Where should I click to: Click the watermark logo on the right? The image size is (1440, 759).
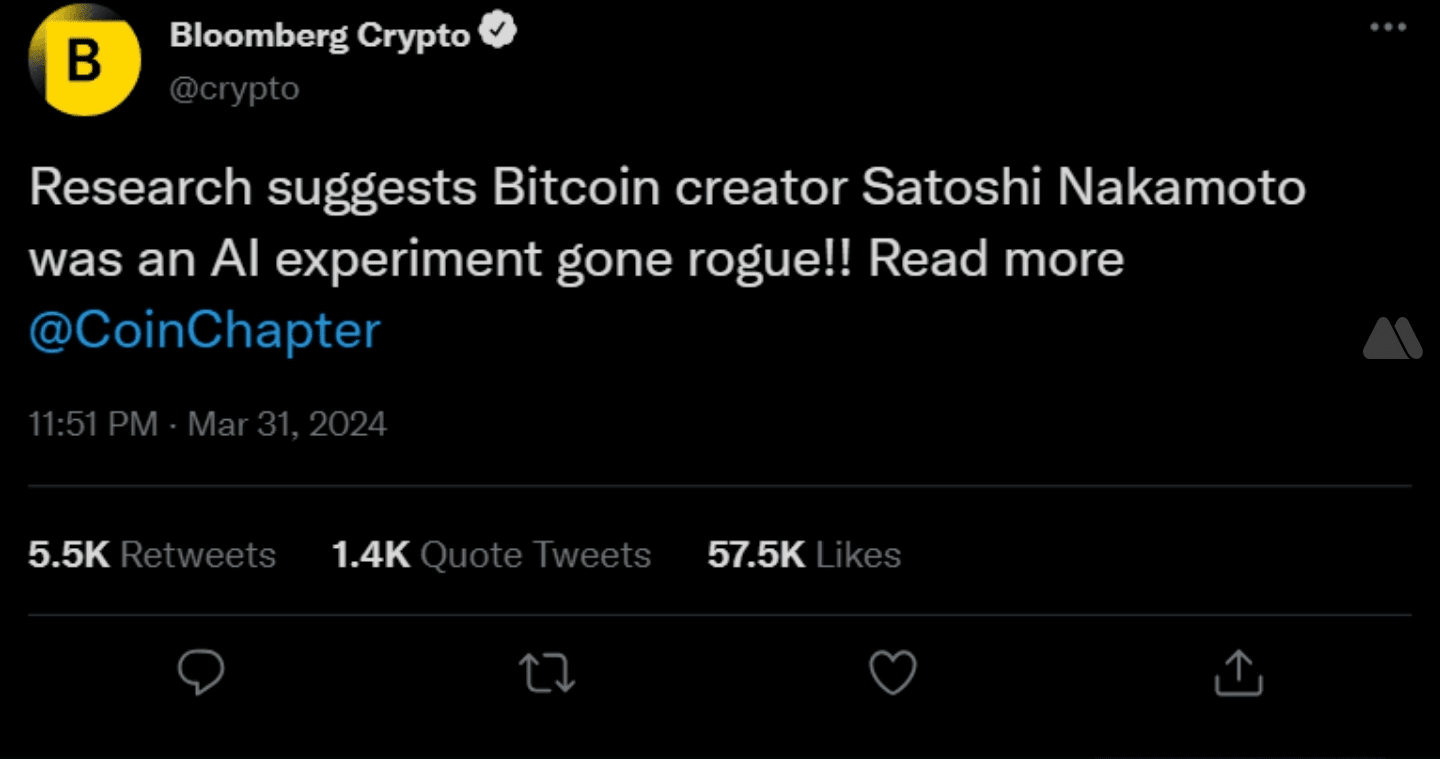(x=1393, y=338)
